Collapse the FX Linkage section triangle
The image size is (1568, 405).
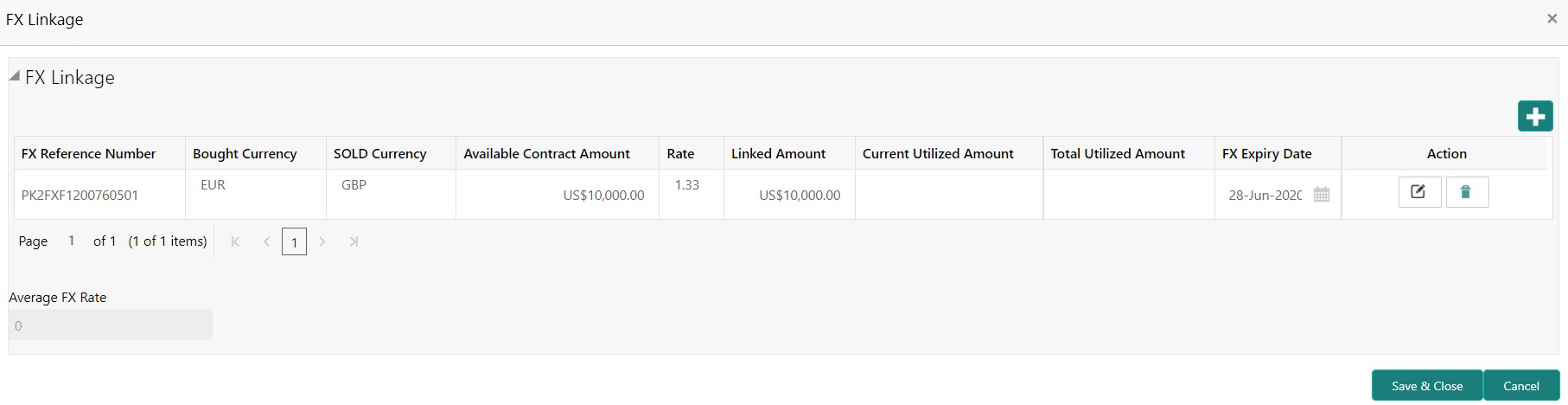coord(15,76)
